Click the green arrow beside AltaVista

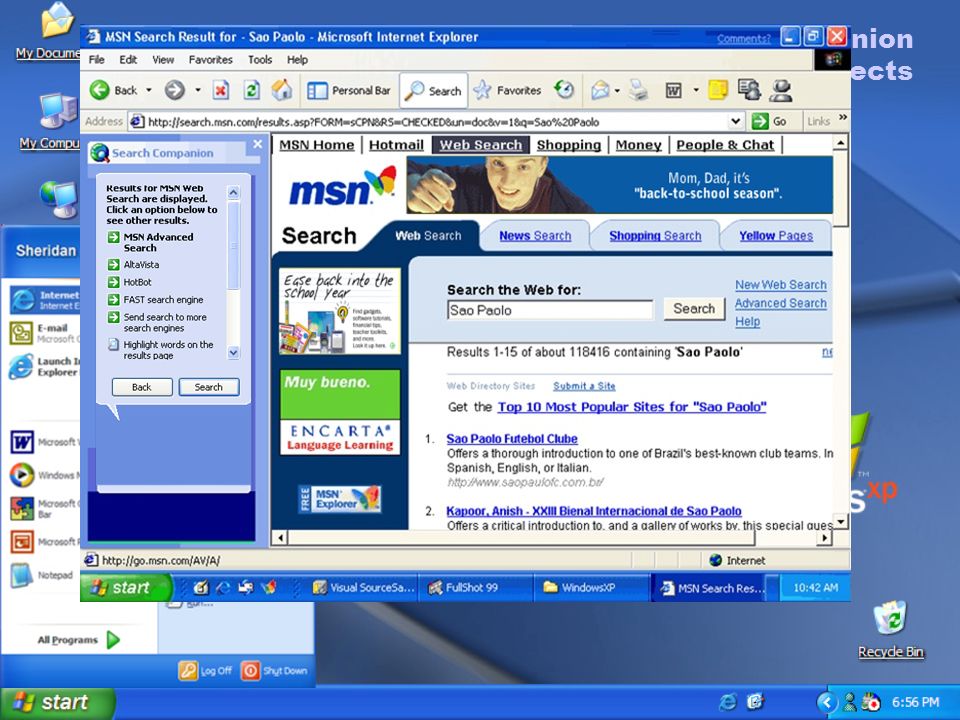point(113,264)
